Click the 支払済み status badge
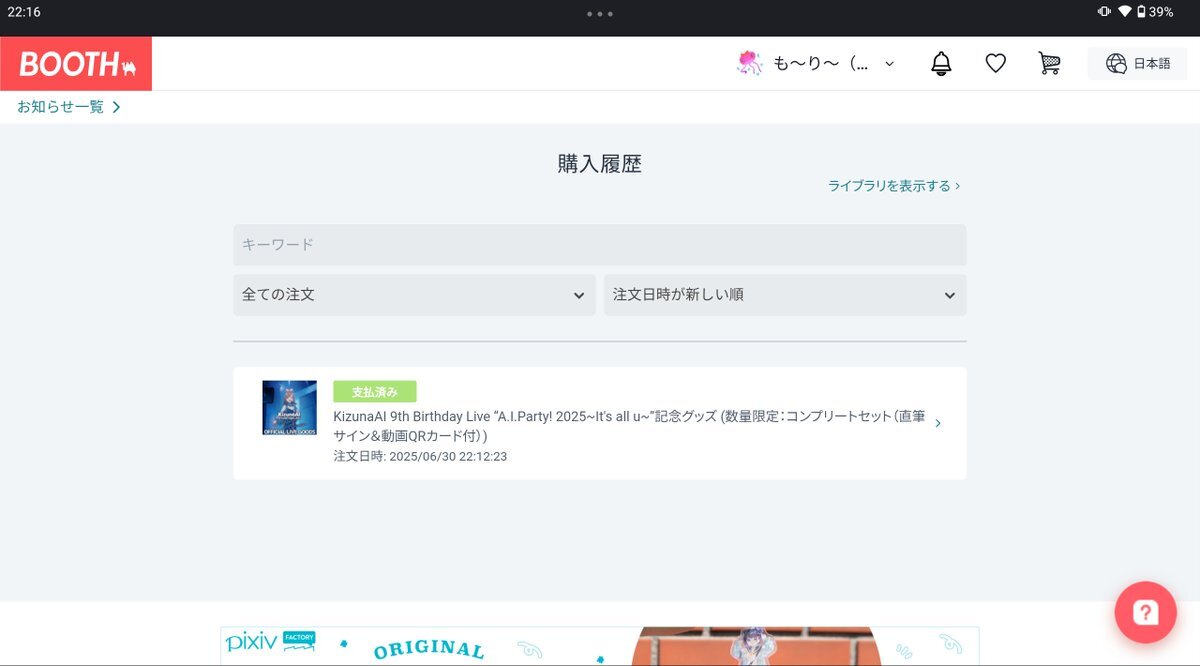Image resolution: width=1200 pixels, height=666 pixels. point(375,392)
